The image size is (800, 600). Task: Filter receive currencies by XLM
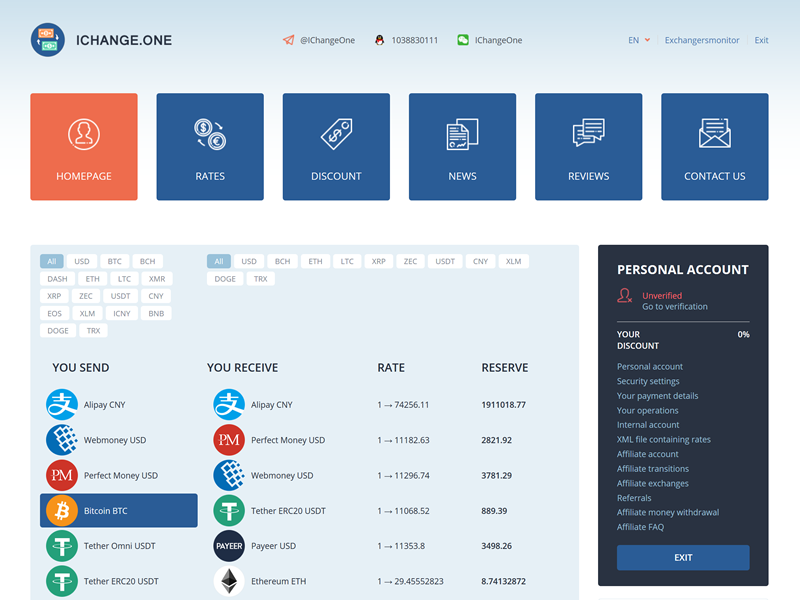[513, 261]
